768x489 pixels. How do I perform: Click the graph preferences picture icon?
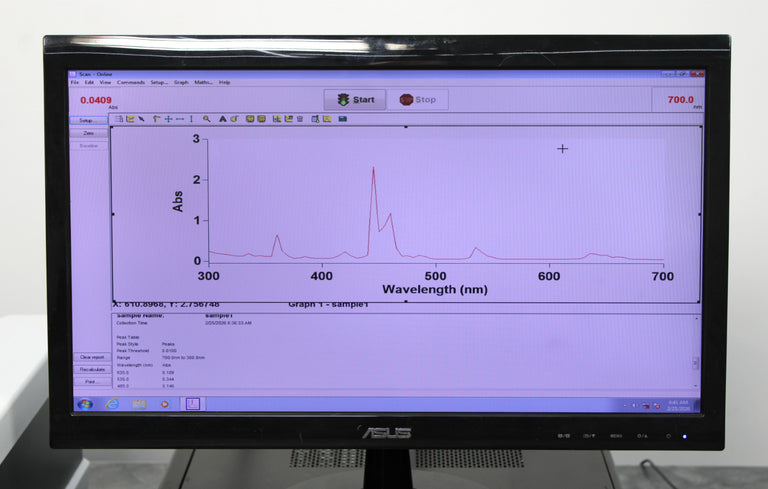tap(130, 119)
